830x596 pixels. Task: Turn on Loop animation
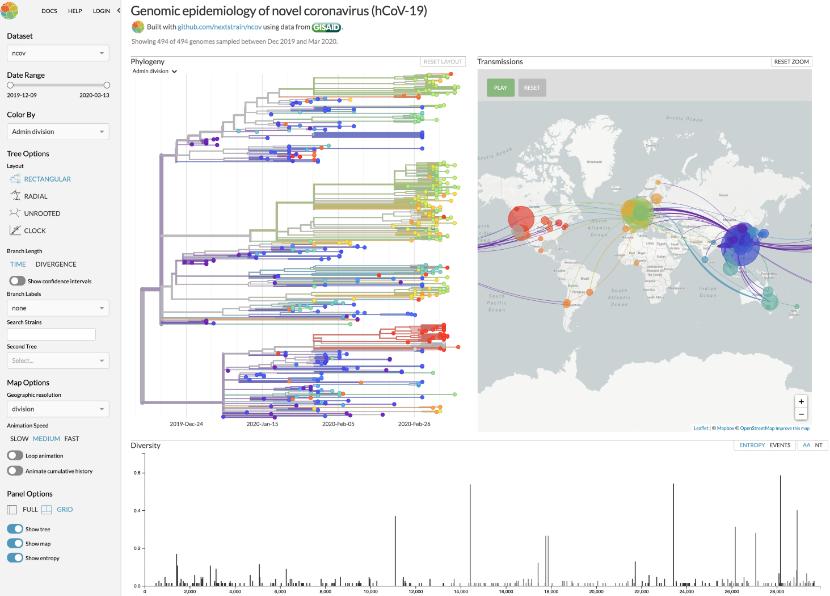click(15, 455)
